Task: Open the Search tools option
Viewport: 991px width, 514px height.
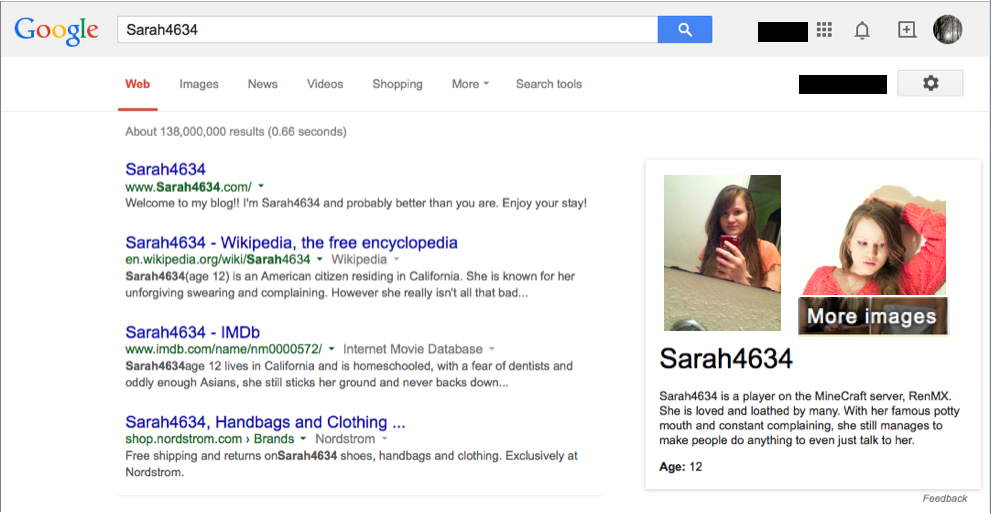Action: click(548, 84)
